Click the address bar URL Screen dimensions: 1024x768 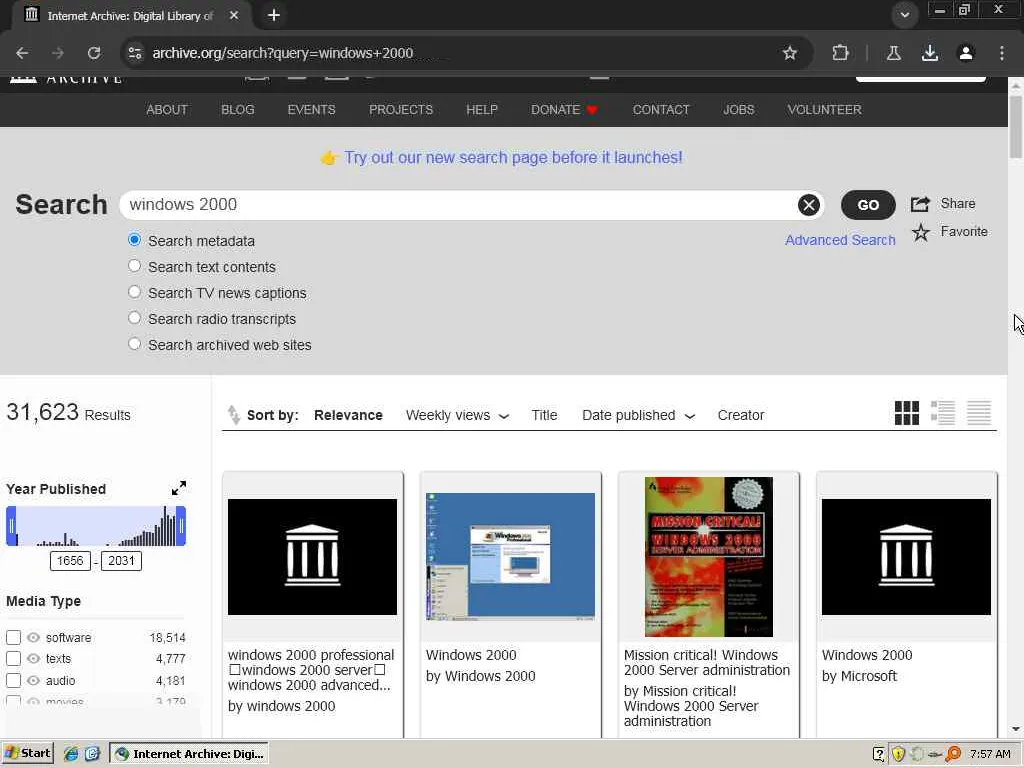coord(283,53)
